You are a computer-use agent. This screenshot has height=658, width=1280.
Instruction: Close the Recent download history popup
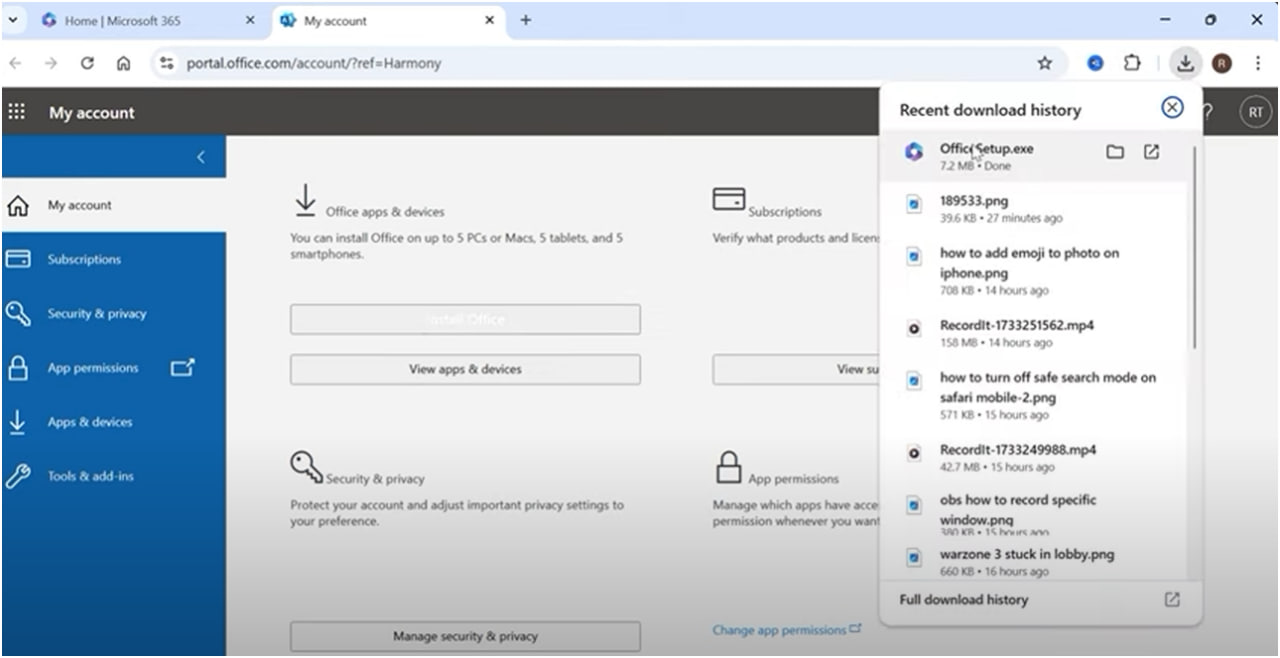(x=1172, y=108)
